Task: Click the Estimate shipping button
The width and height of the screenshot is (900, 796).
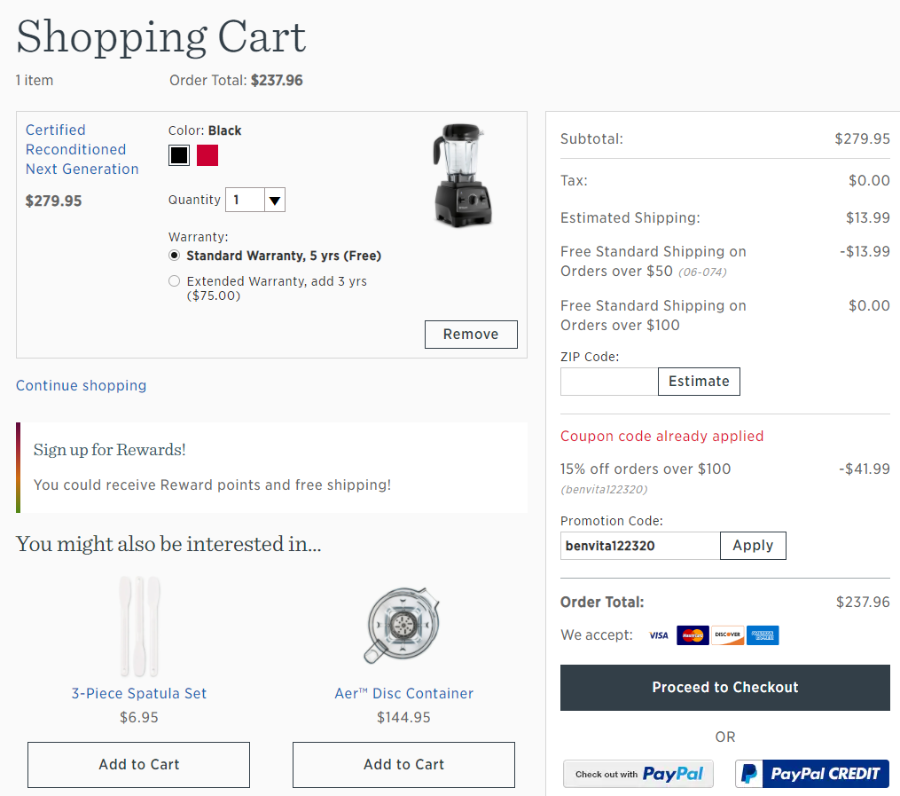Action: click(699, 381)
